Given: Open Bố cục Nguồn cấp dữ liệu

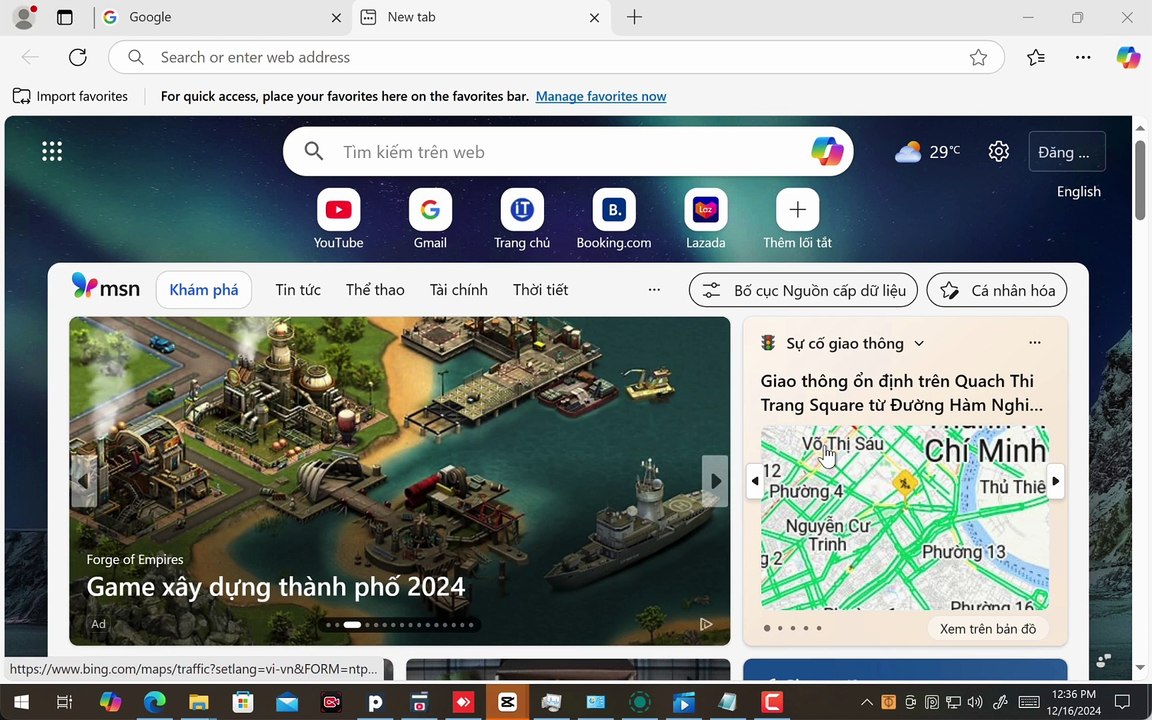Looking at the screenshot, I should coord(803,290).
